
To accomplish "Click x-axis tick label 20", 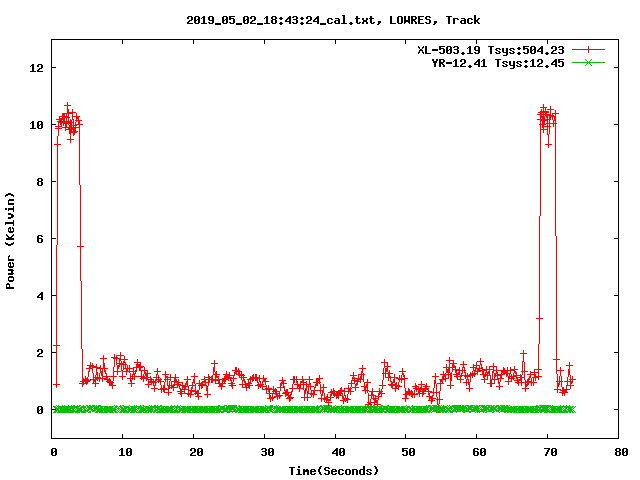I will [x=196, y=452].
